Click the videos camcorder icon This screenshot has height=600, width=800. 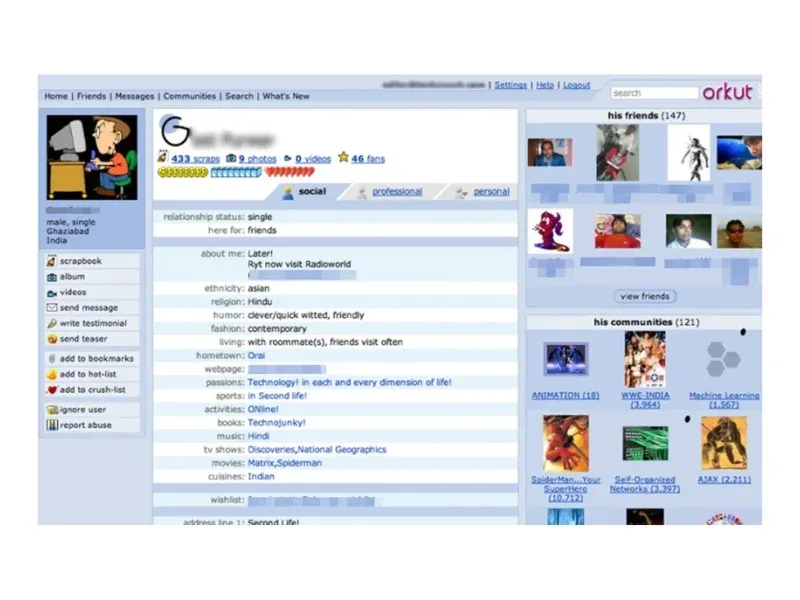coord(52,293)
